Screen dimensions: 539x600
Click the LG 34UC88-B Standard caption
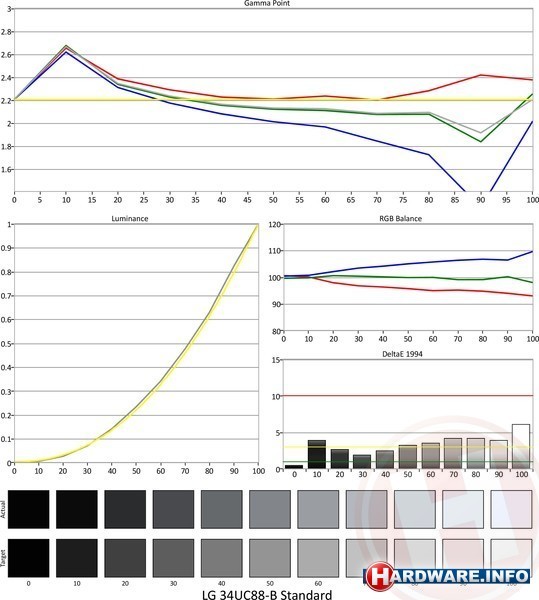point(267,594)
